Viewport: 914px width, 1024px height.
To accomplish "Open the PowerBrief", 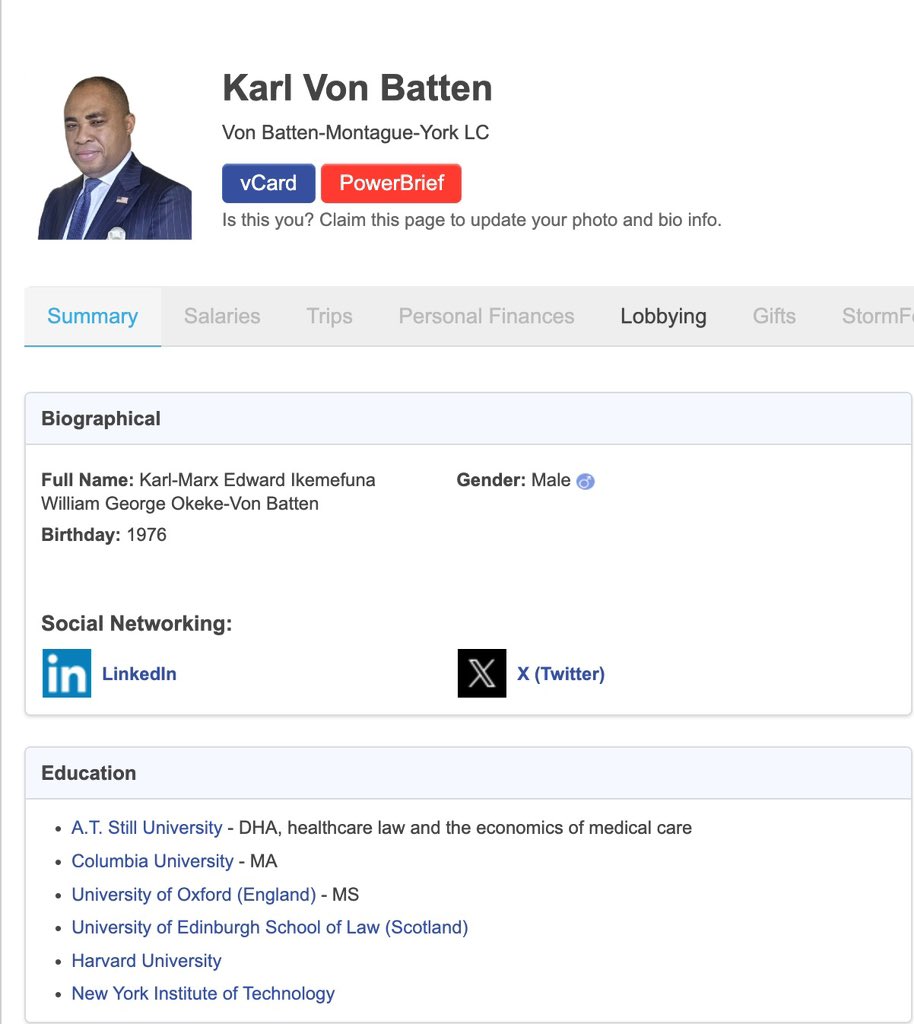I will click(x=391, y=183).
